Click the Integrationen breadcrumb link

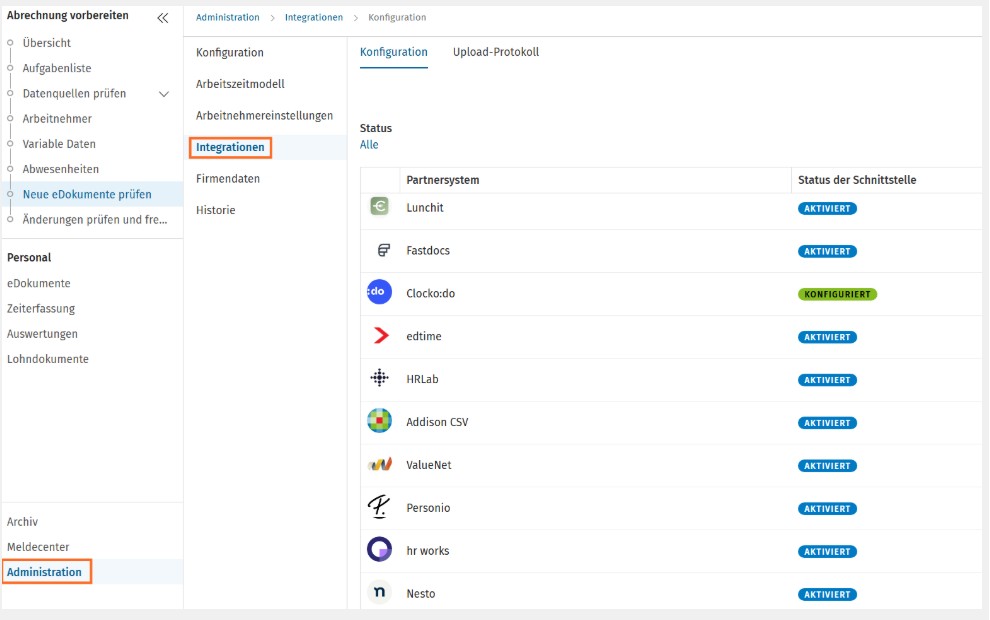pos(314,18)
